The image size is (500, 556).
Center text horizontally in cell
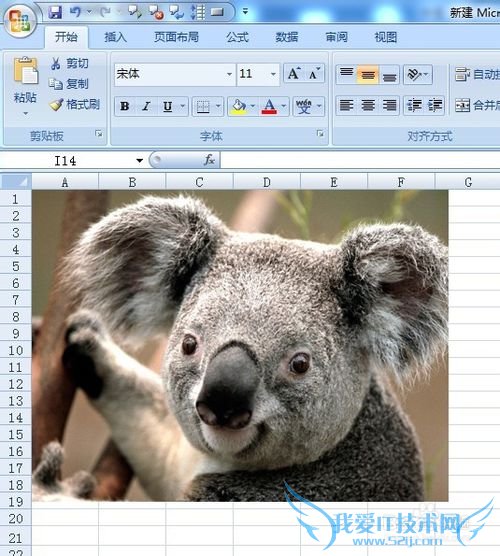(368, 105)
